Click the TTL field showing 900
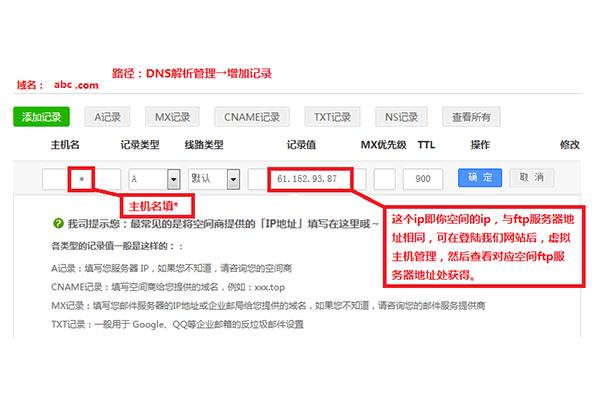600x400 pixels. [x=423, y=179]
